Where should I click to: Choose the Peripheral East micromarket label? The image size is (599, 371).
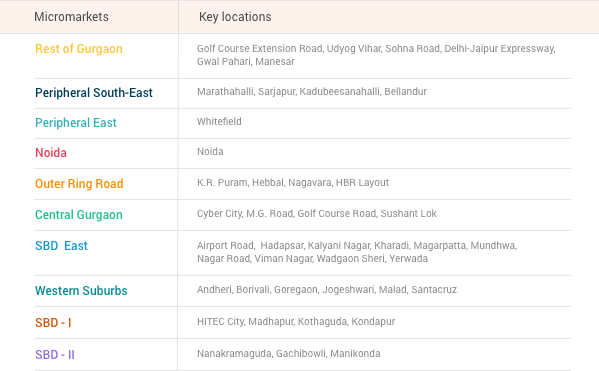(76, 123)
